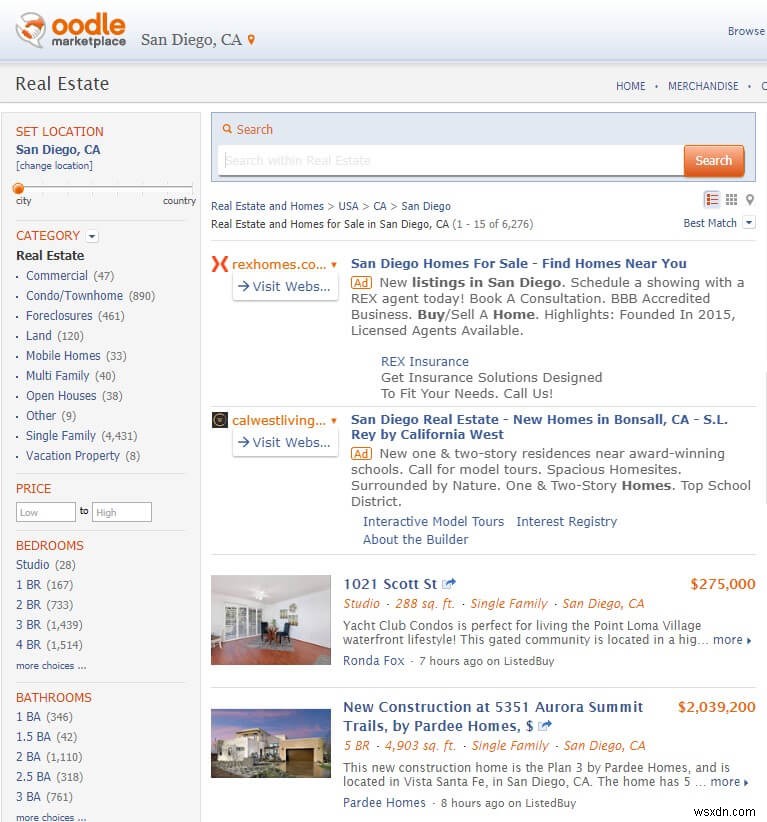767x822 pixels.
Task: Click San Diego breadcrumb
Action: (426, 206)
